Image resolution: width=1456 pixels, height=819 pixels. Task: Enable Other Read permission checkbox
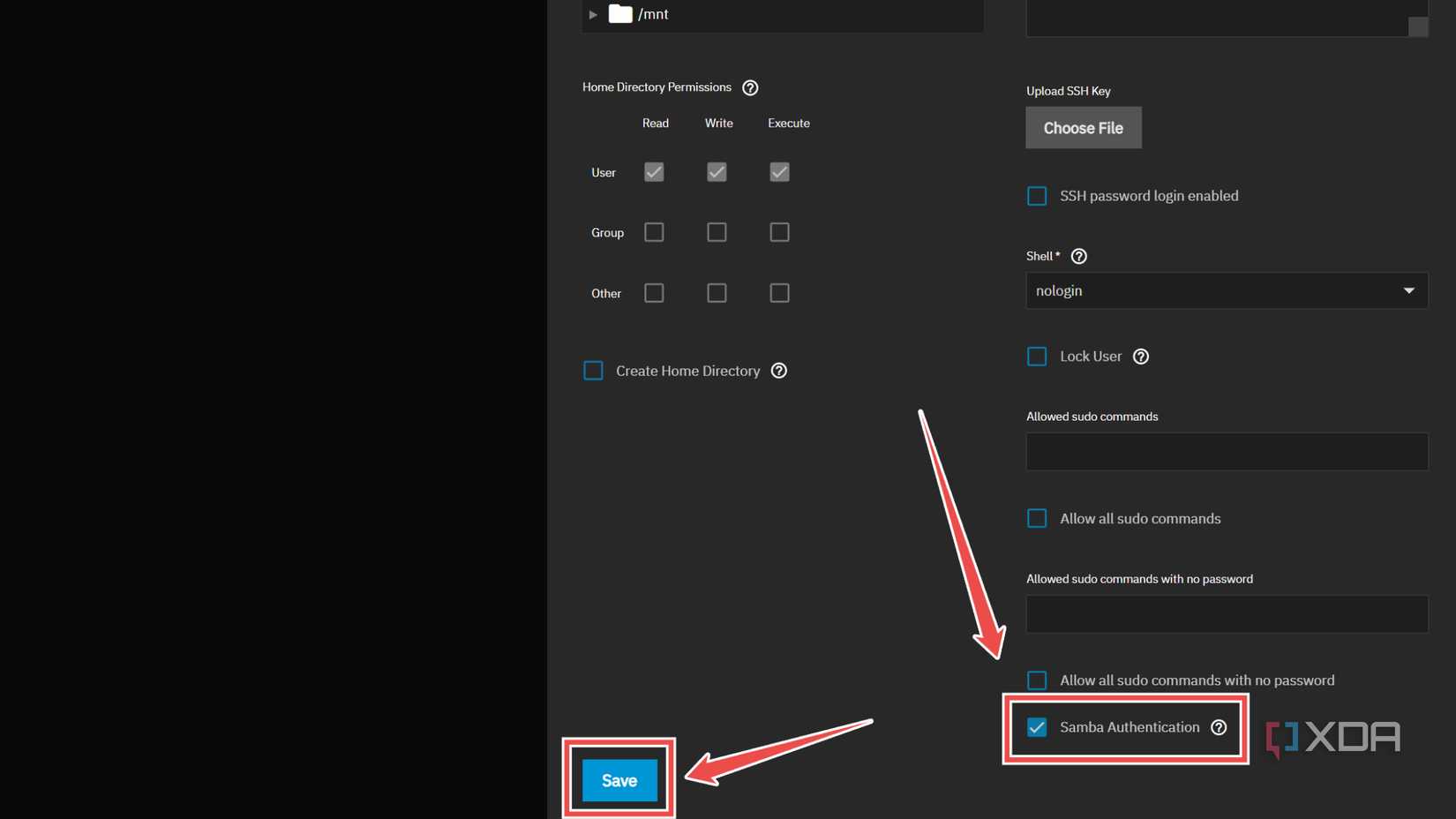[654, 293]
